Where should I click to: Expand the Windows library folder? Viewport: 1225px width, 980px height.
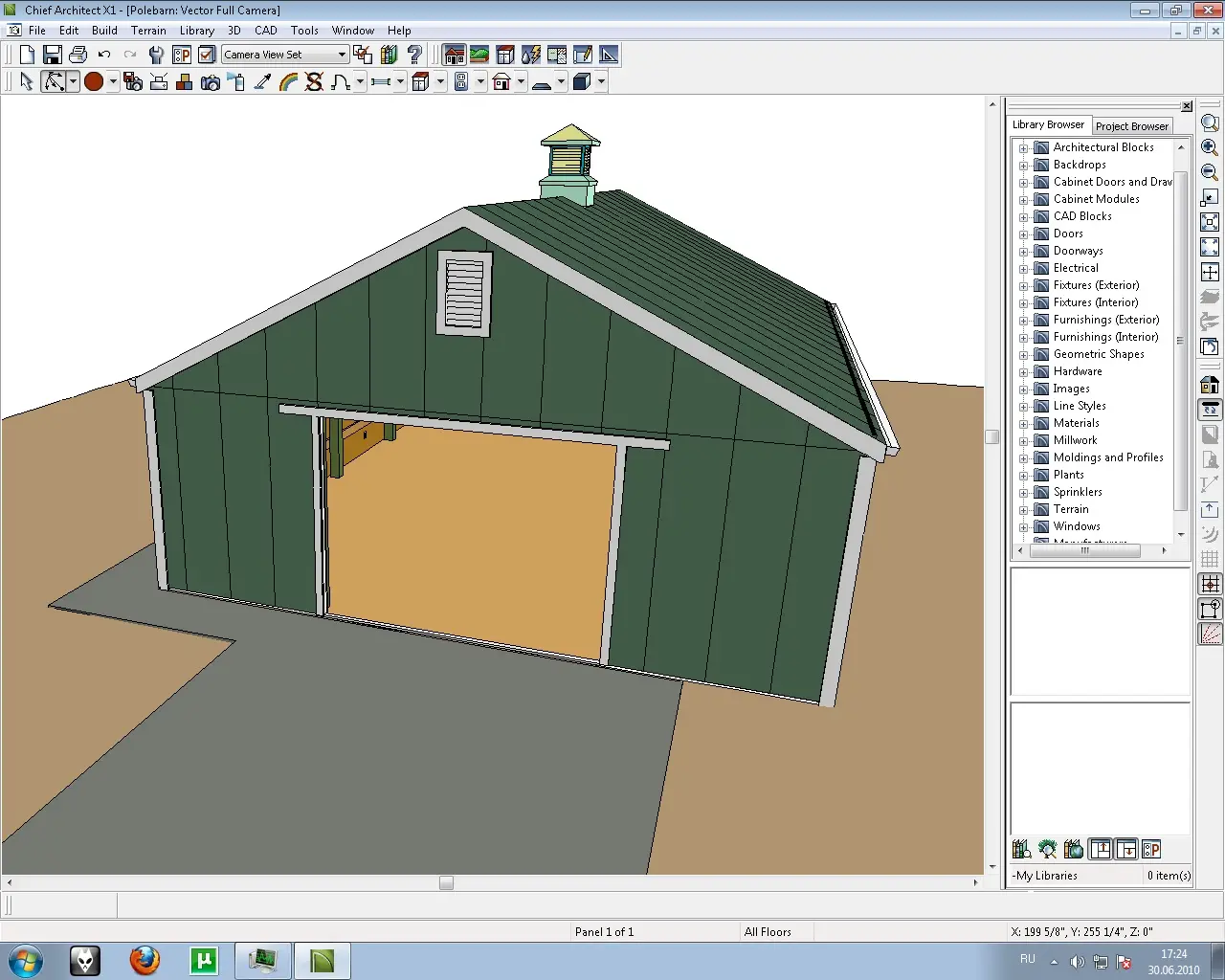pyautogui.click(x=1023, y=527)
